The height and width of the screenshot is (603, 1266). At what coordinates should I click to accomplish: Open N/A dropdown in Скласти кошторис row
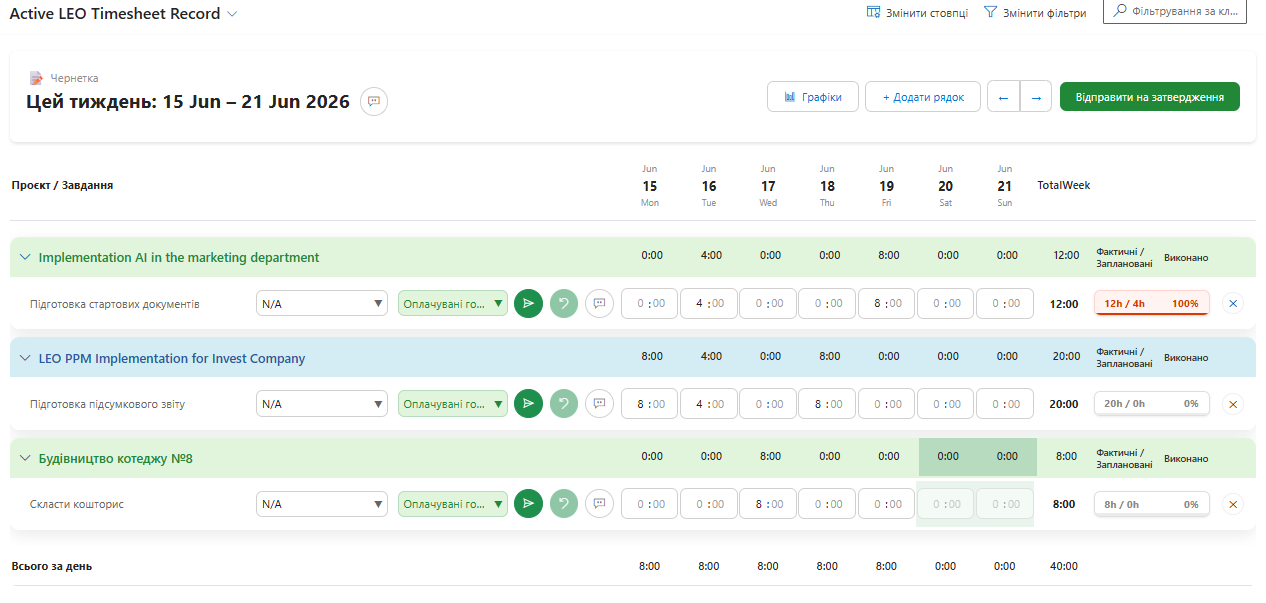[x=322, y=504]
